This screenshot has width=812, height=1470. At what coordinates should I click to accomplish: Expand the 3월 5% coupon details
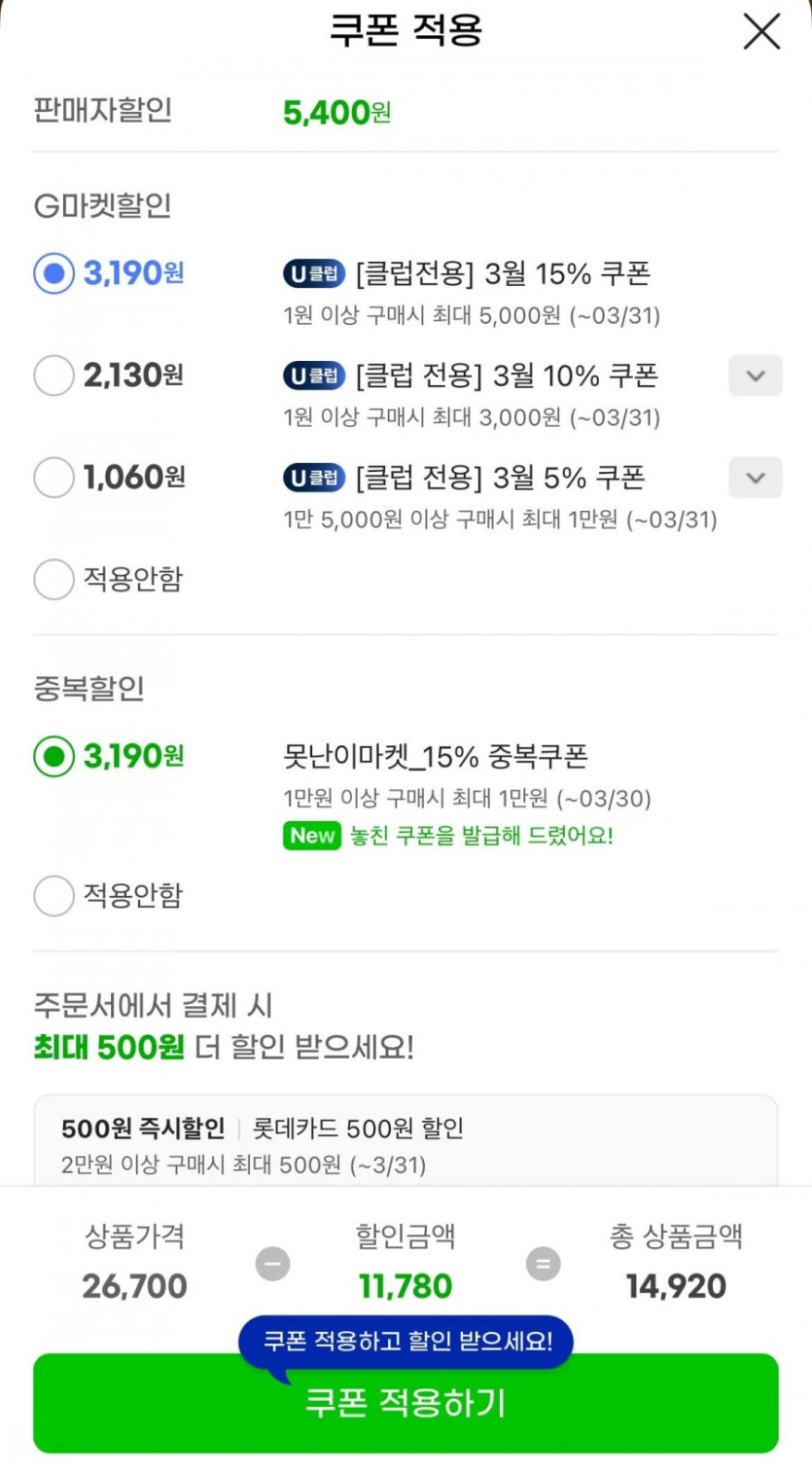coord(755,478)
